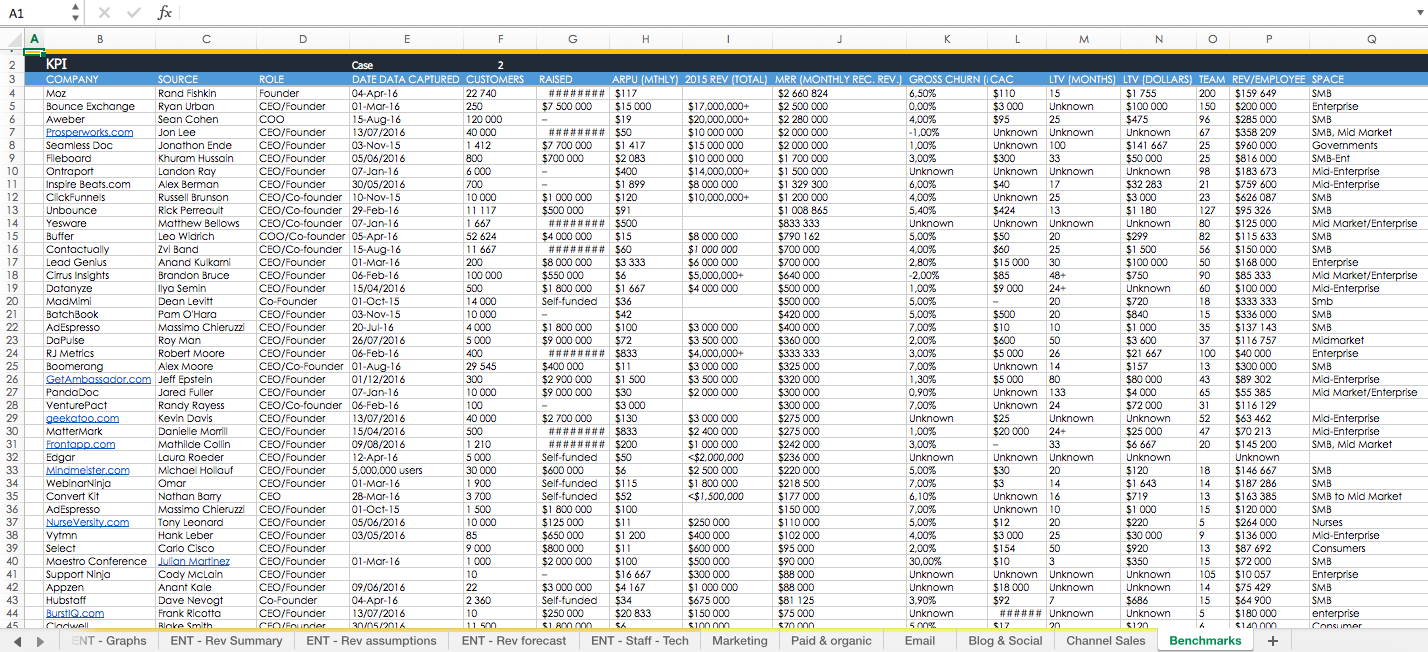Select the KPI title cell
This screenshot has width=1428, height=652.
(x=100, y=65)
